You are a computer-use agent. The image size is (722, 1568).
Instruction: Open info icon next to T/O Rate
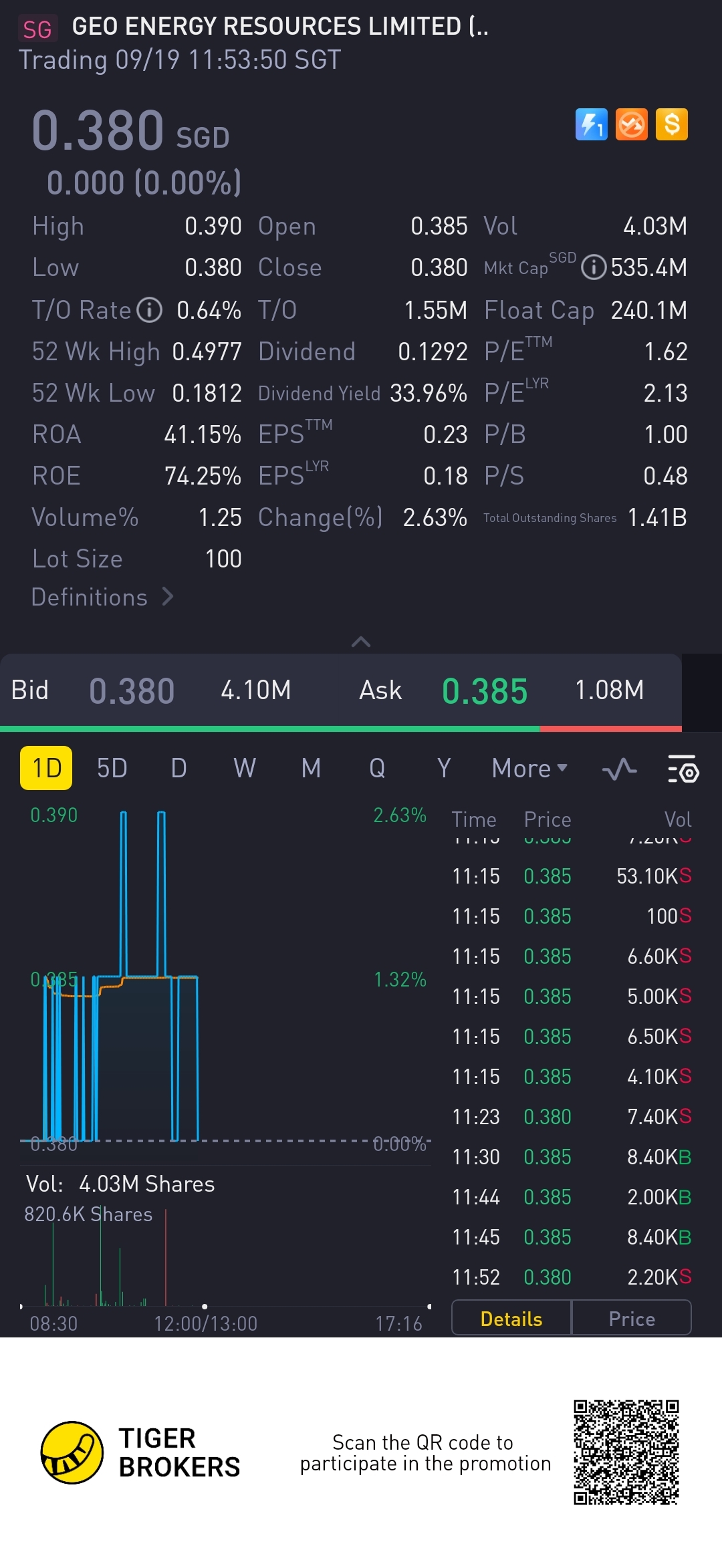[150, 310]
